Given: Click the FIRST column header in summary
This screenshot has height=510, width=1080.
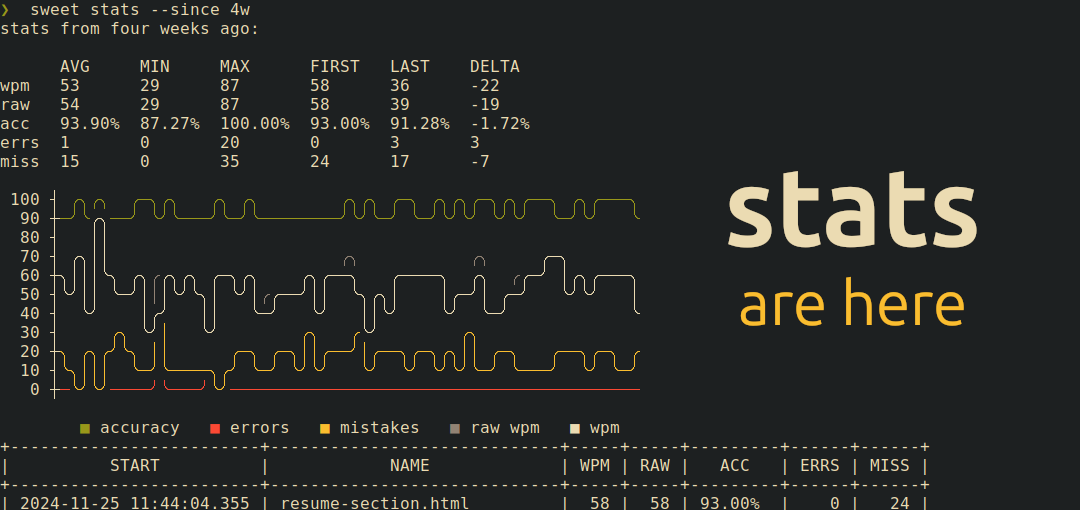Looking at the screenshot, I should click(334, 67).
